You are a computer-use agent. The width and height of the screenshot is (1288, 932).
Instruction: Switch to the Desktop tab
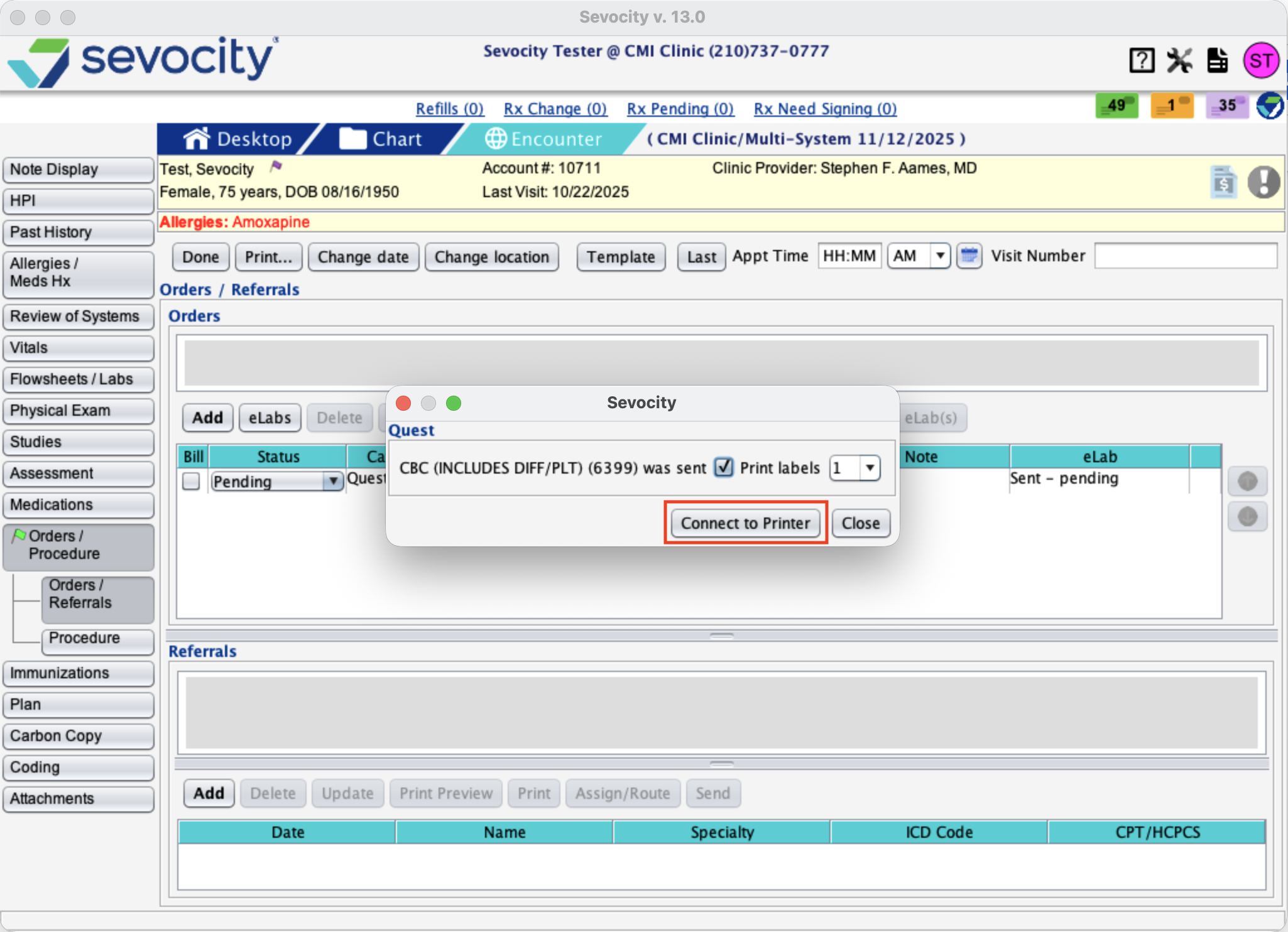tap(239, 139)
